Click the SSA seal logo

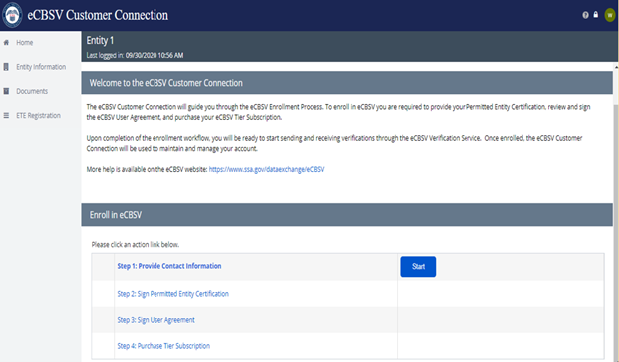pyautogui.click(x=12, y=15)
